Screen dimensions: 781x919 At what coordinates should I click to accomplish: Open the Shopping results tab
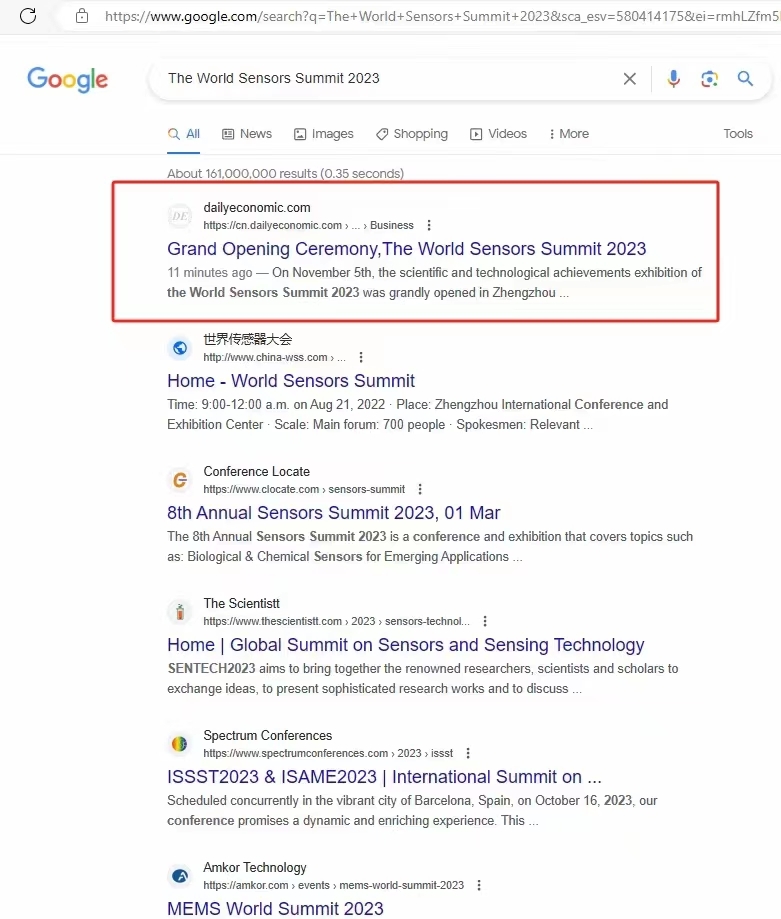pos(412,134)
